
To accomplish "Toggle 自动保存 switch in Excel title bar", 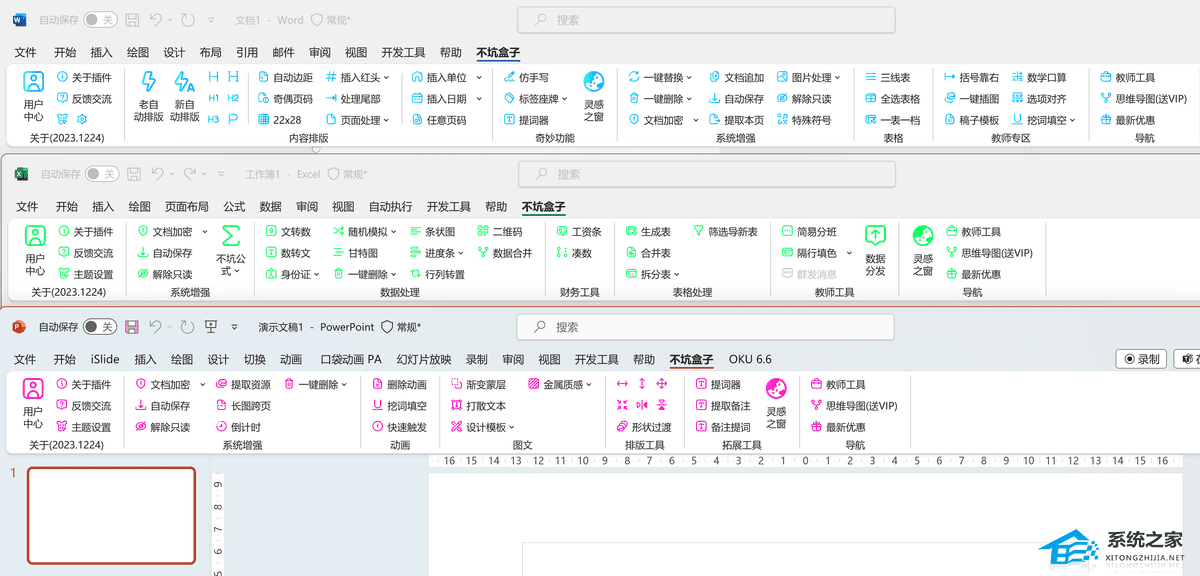I will (101, 173).
